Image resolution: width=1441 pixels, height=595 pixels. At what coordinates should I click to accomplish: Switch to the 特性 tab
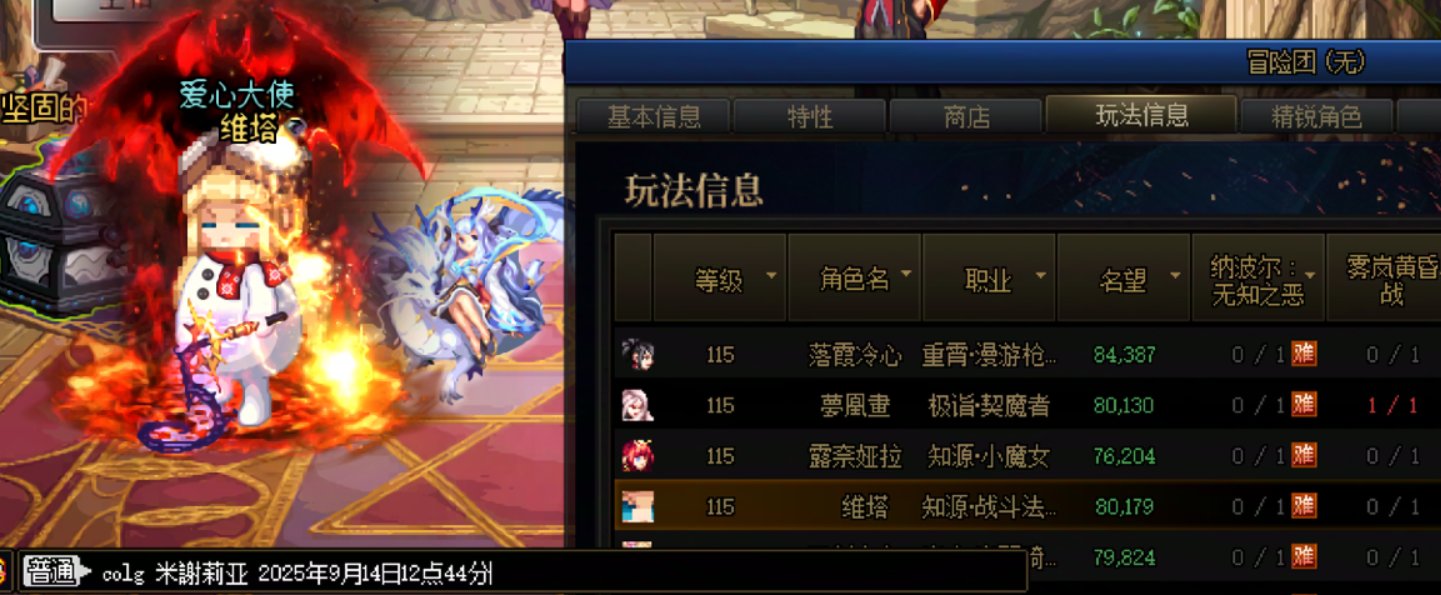coord(810,116)
